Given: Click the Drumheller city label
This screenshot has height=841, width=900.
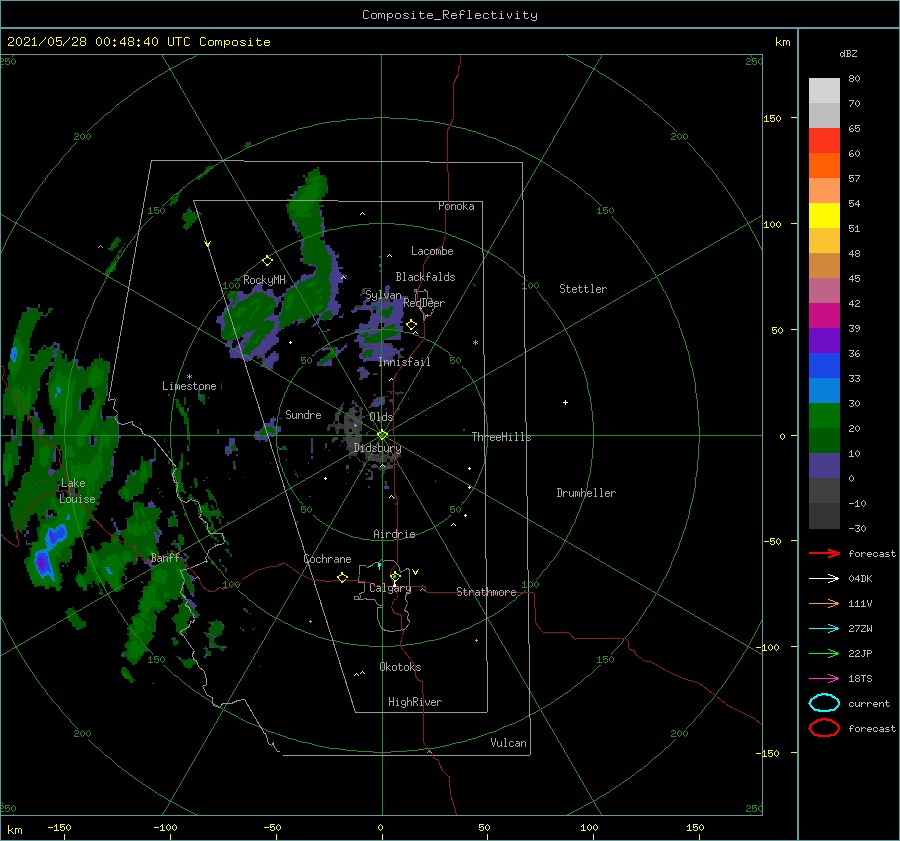Looking at the screenshot, I should [x=586, y=493].
